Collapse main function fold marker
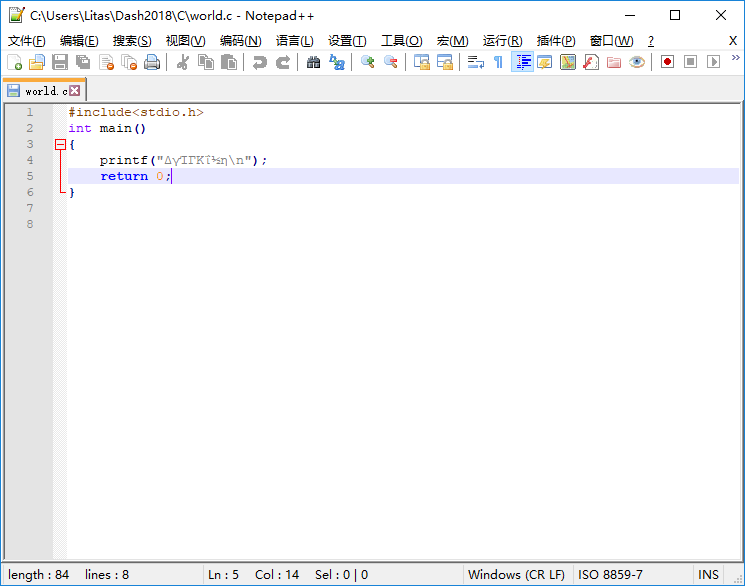The height and width of the screenshot is (586, 745). tap(60, 144)
